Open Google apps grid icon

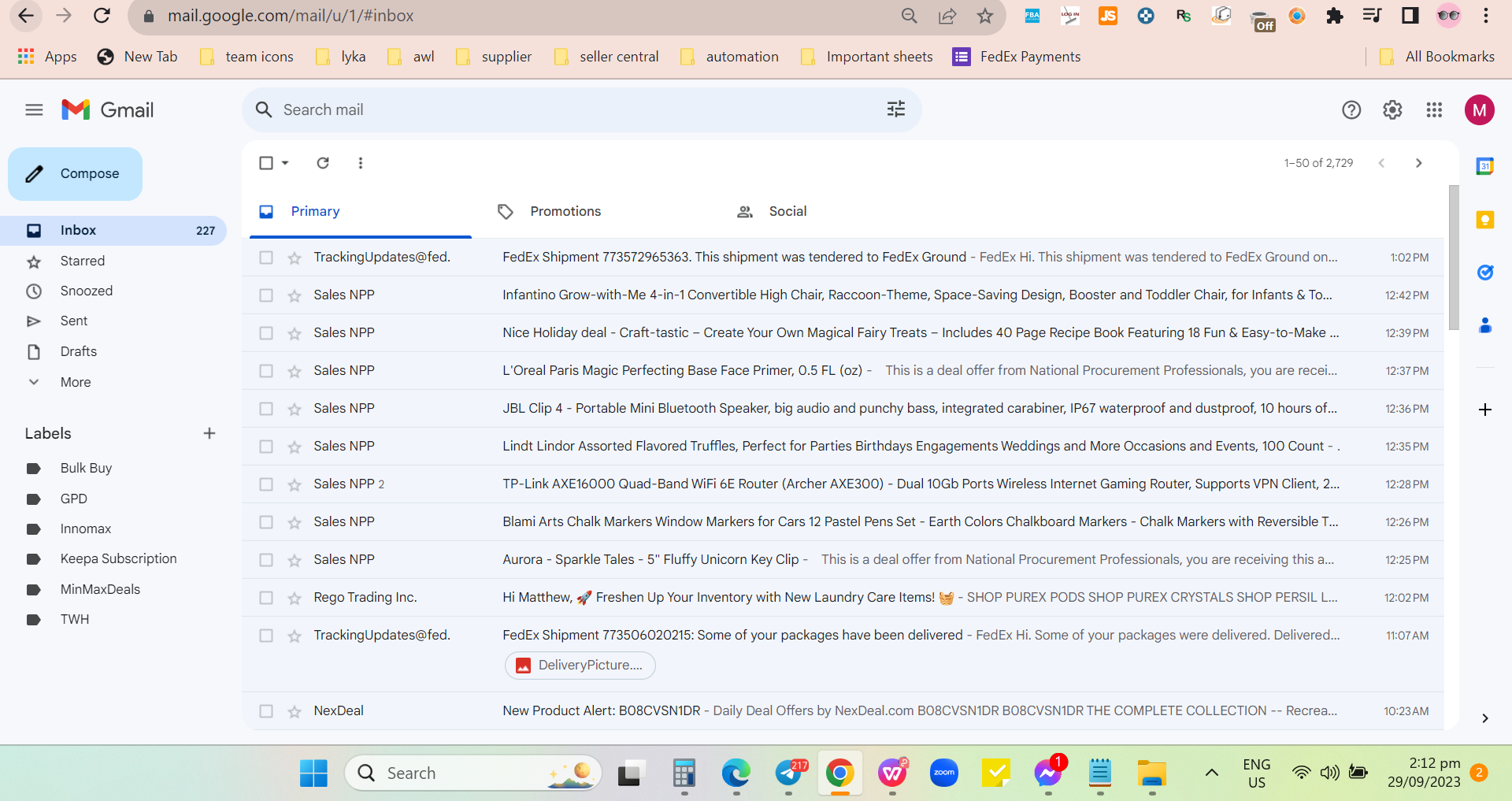1434,110
